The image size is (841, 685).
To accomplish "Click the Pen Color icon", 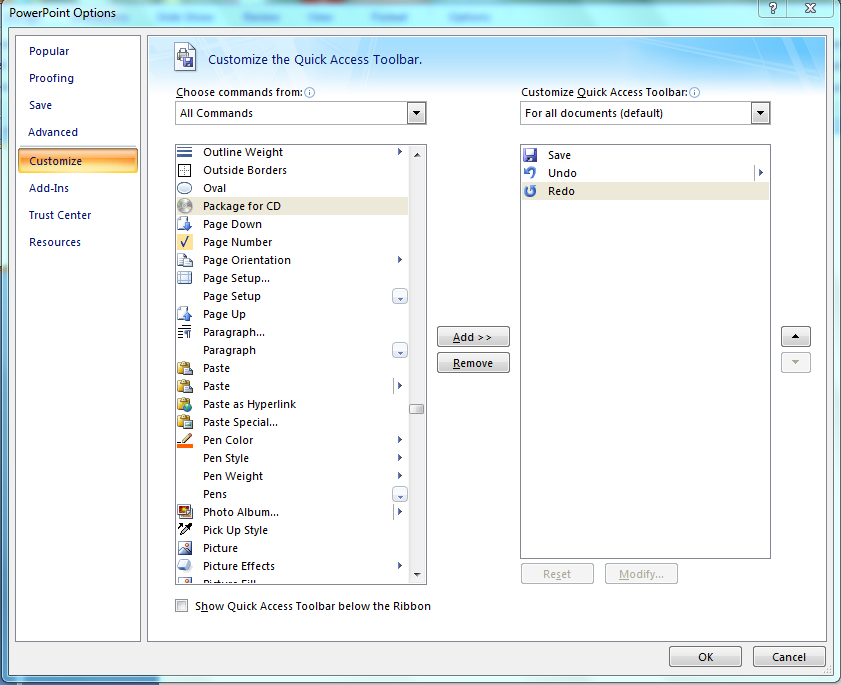I will pyautogui.click(x=185, y=440).
